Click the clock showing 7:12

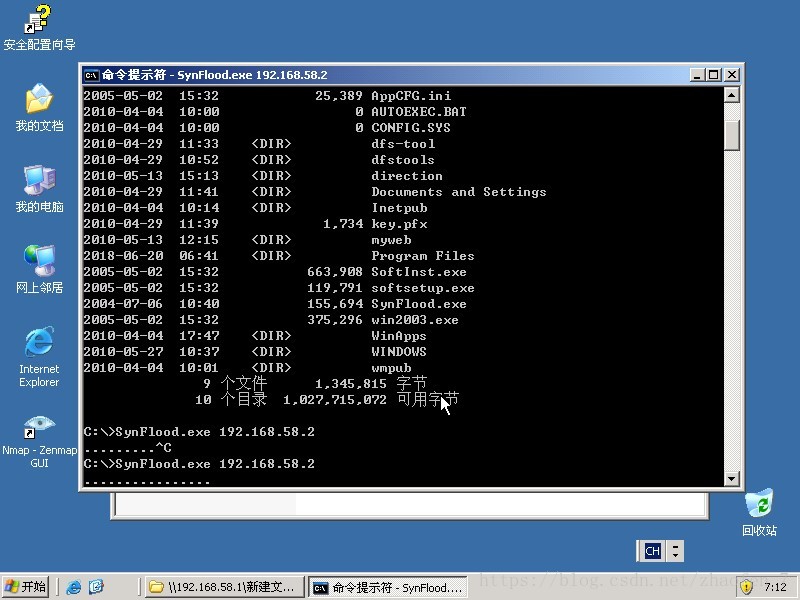776,587
